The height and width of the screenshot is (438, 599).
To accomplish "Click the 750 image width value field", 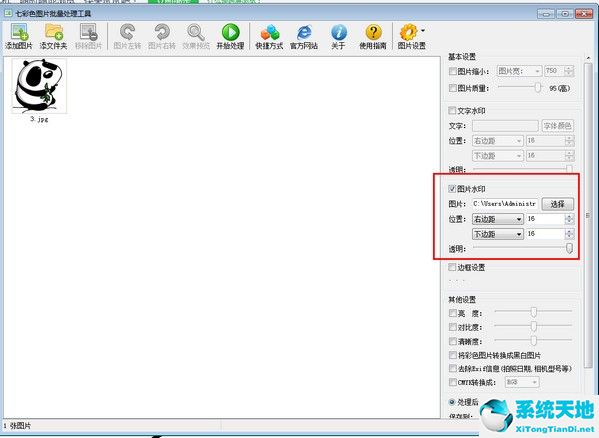I will [555, 71].
